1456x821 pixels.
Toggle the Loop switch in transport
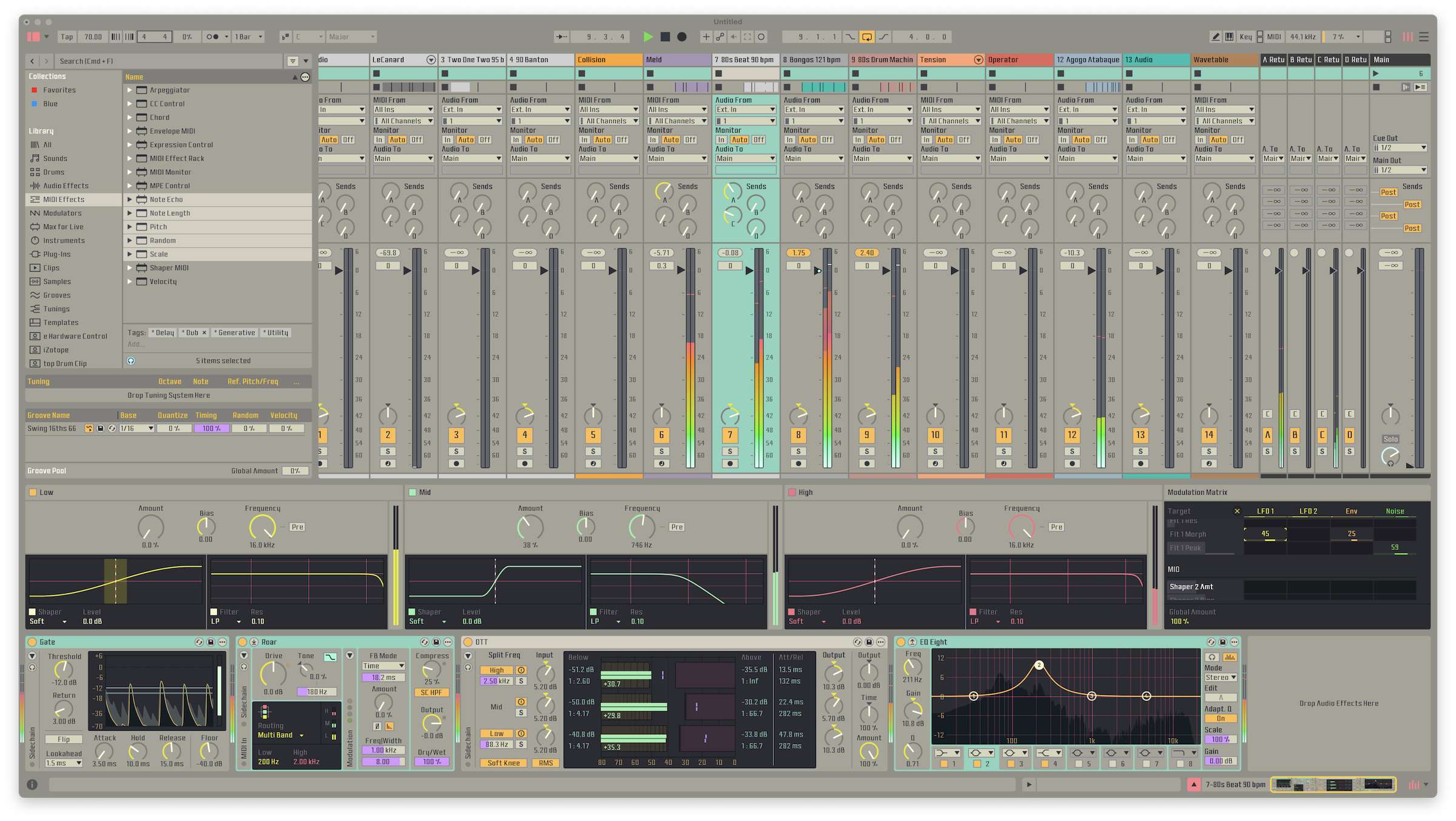click(x=867, y=37)
